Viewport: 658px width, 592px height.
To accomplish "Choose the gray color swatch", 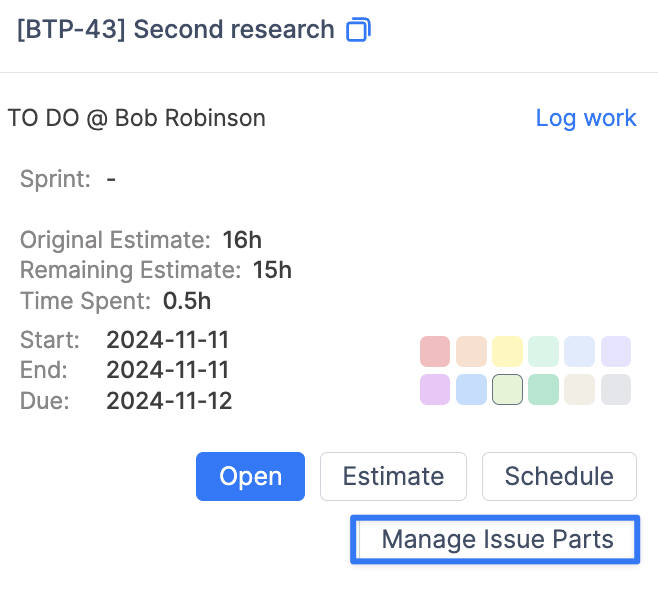I will (x=615, y=389).
